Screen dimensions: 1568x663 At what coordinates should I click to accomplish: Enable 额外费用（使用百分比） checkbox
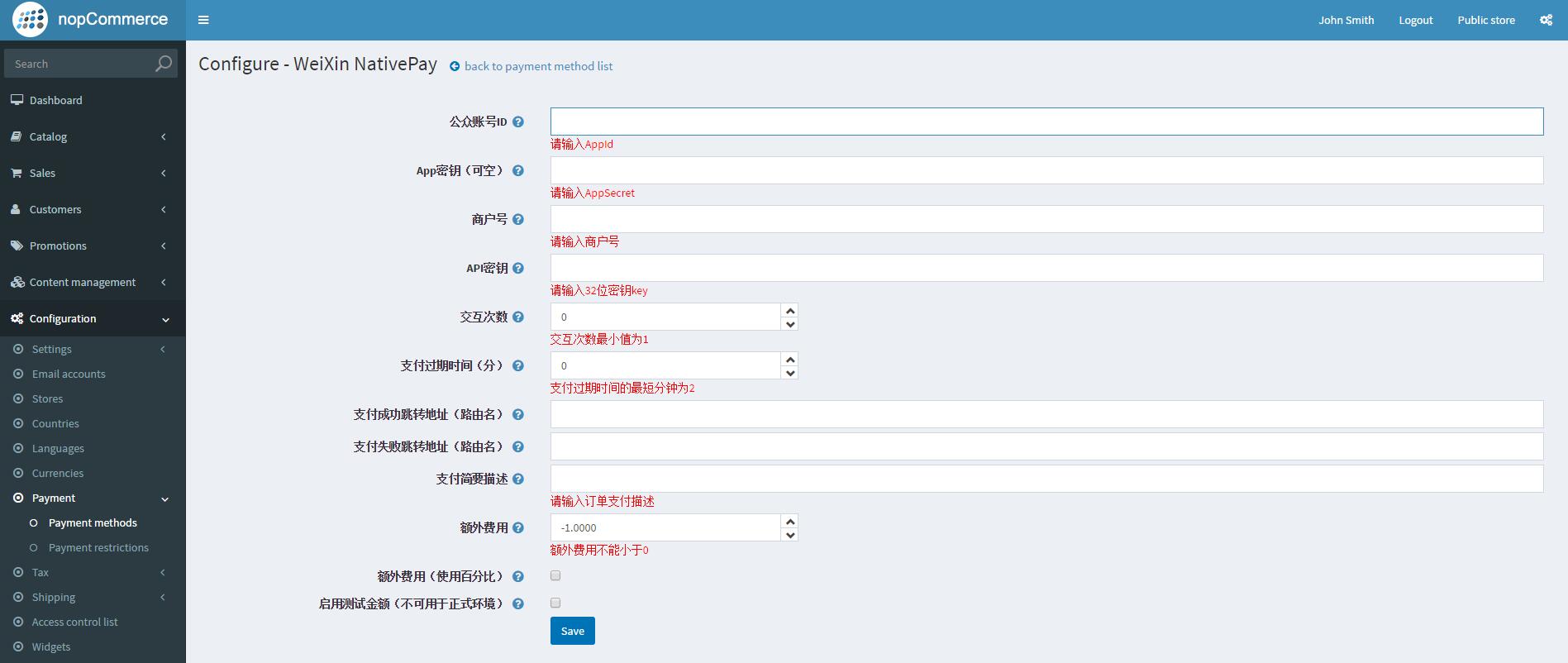click(555, 575)
